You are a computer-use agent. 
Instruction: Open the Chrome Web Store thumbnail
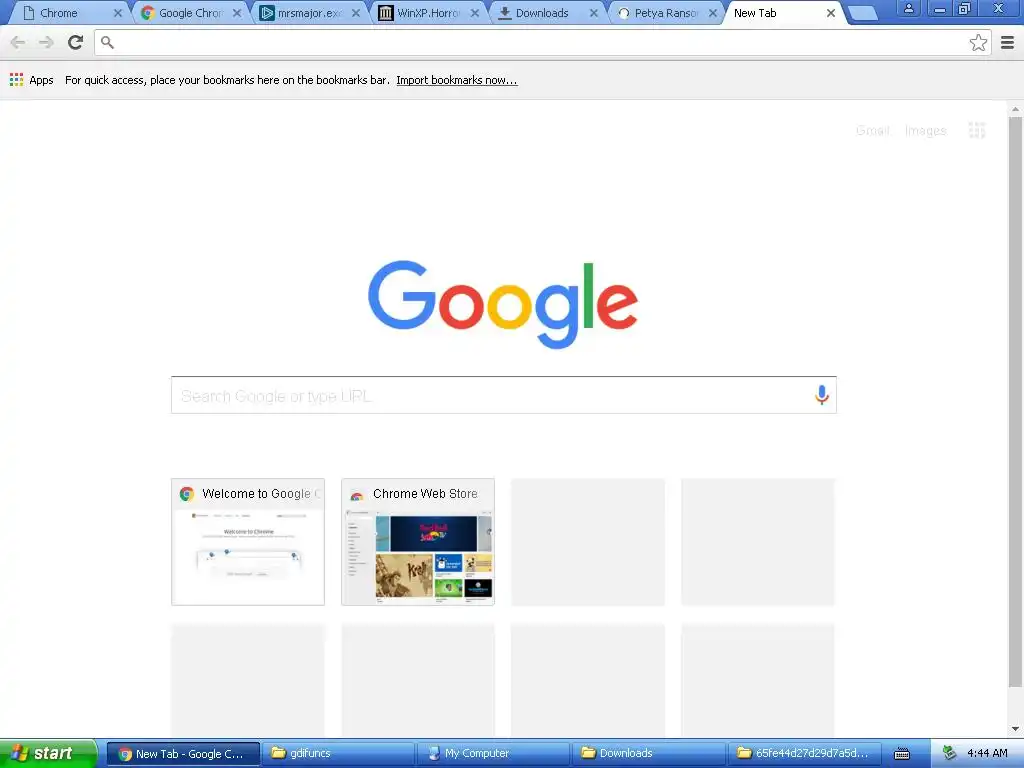click(418, 541)
